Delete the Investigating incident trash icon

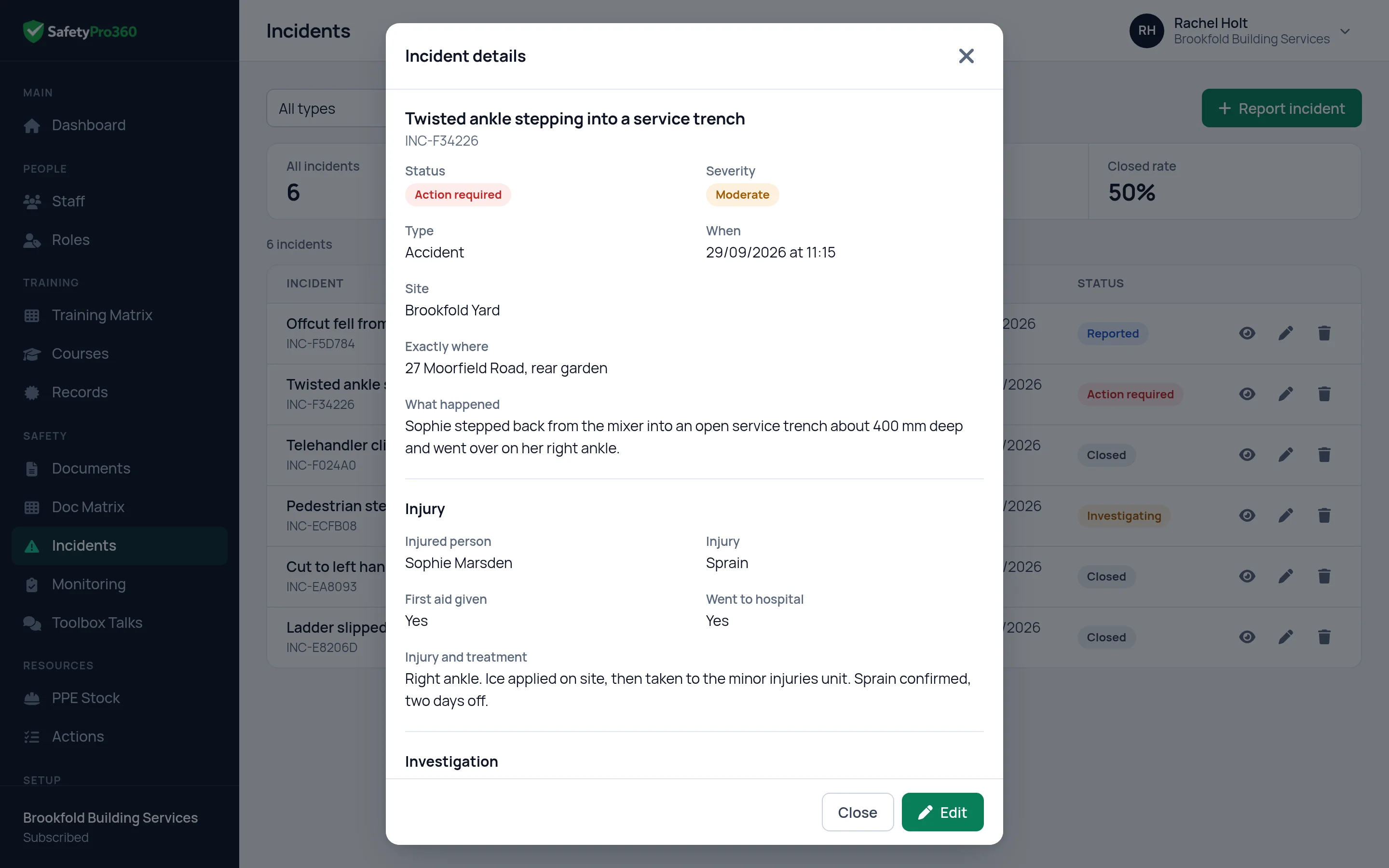[1324, 515]
